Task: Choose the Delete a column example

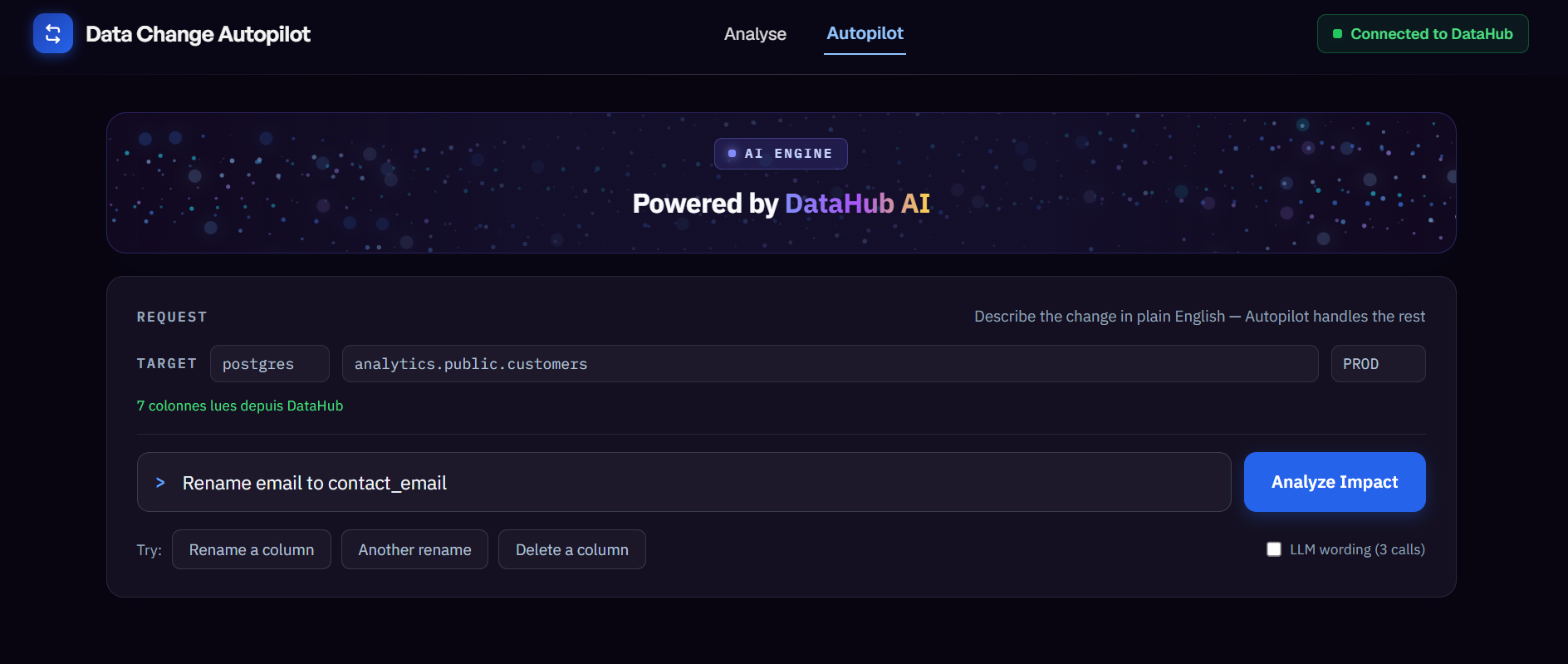Action: point(572,549)
